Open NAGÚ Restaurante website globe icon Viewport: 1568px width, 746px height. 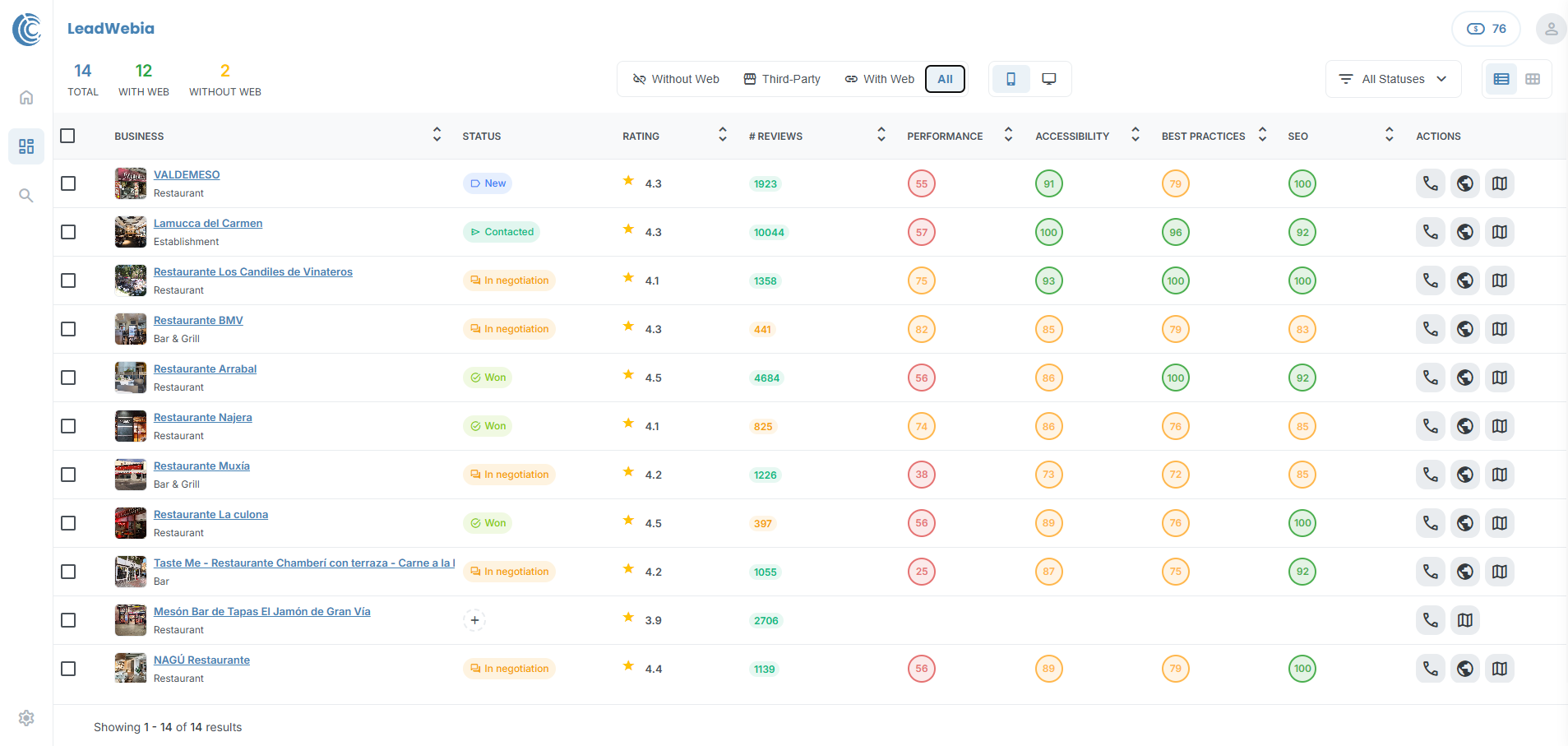[1465, 669]
